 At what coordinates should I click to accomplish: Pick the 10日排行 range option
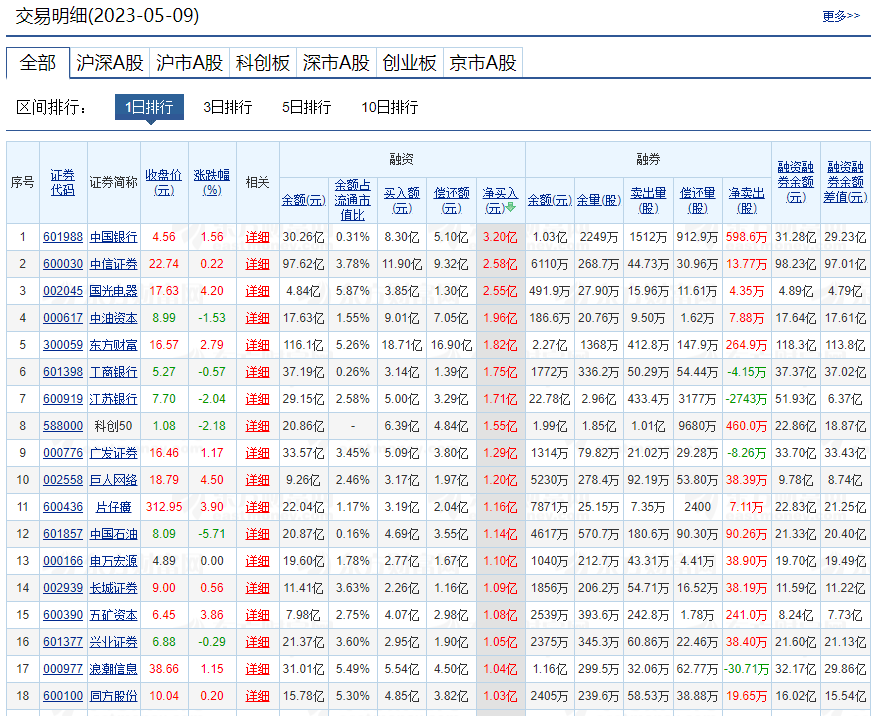point(389,107)
